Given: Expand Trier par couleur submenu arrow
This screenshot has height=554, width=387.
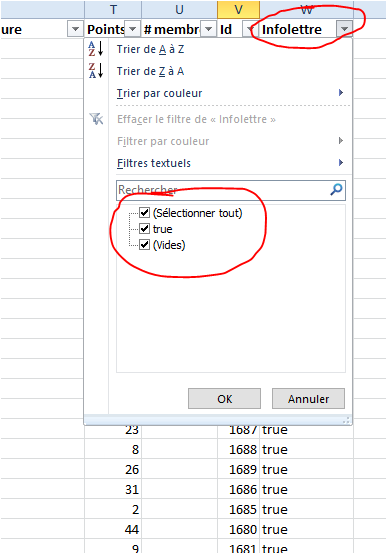Looking at the screenshot, I should (341, 93).
